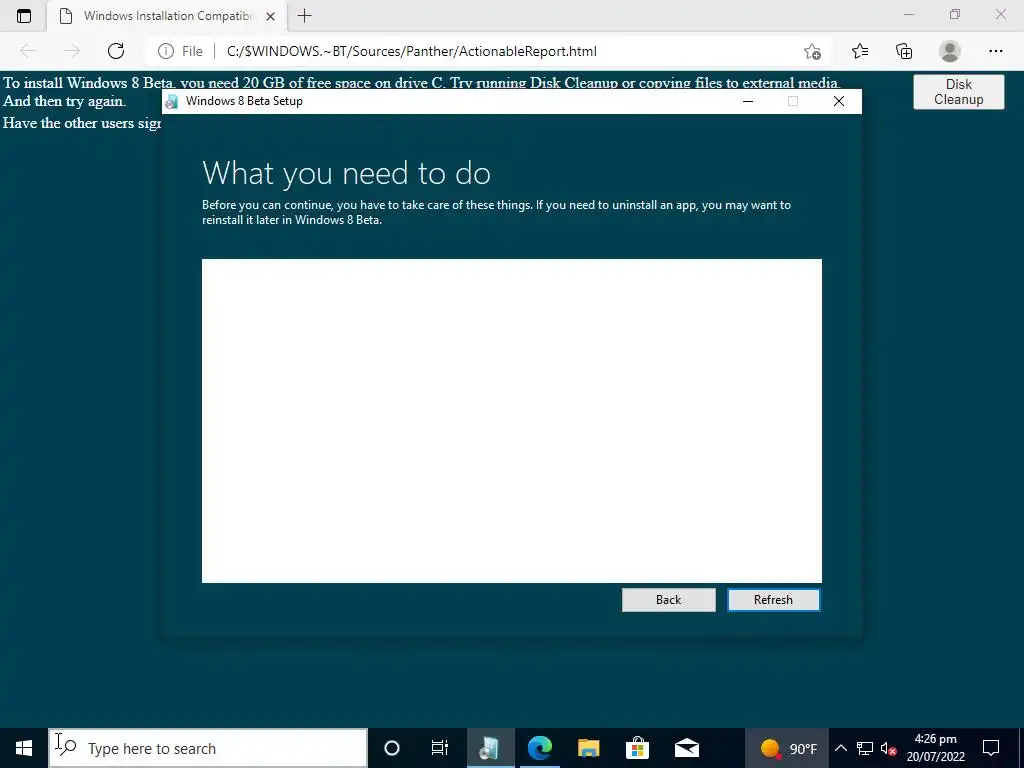
Task: Open the Favorites list
Action: point(860,51)
